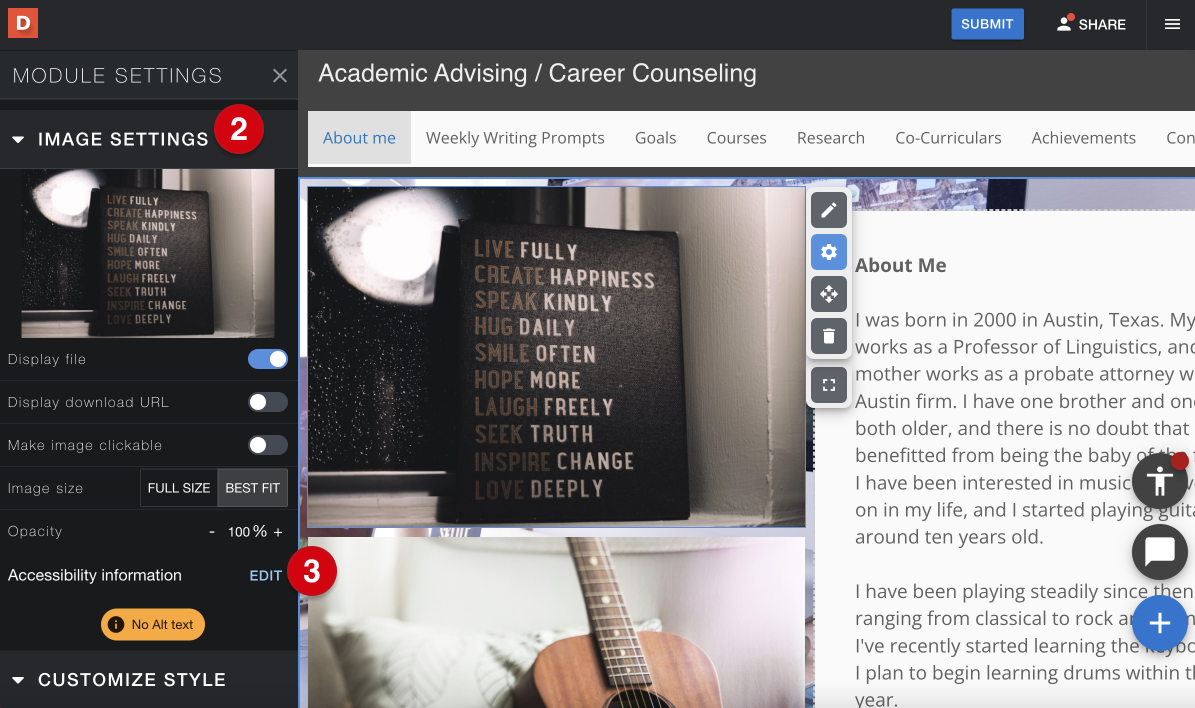1195x708 pixels.
Task: Choose FULL SIZE image size
Action: (x=179, y=488)
